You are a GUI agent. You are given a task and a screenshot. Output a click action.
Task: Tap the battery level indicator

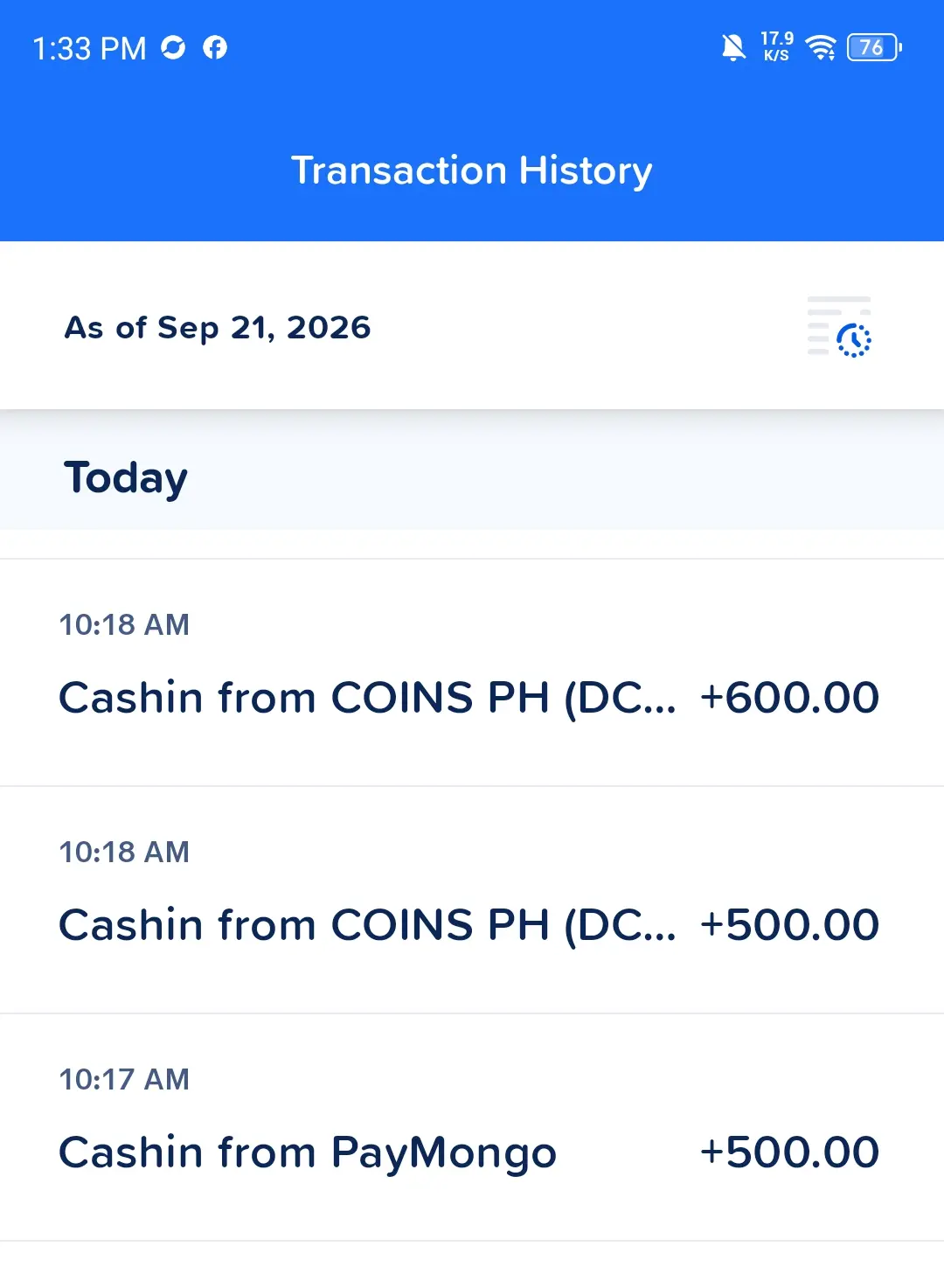tap(874, 47)
